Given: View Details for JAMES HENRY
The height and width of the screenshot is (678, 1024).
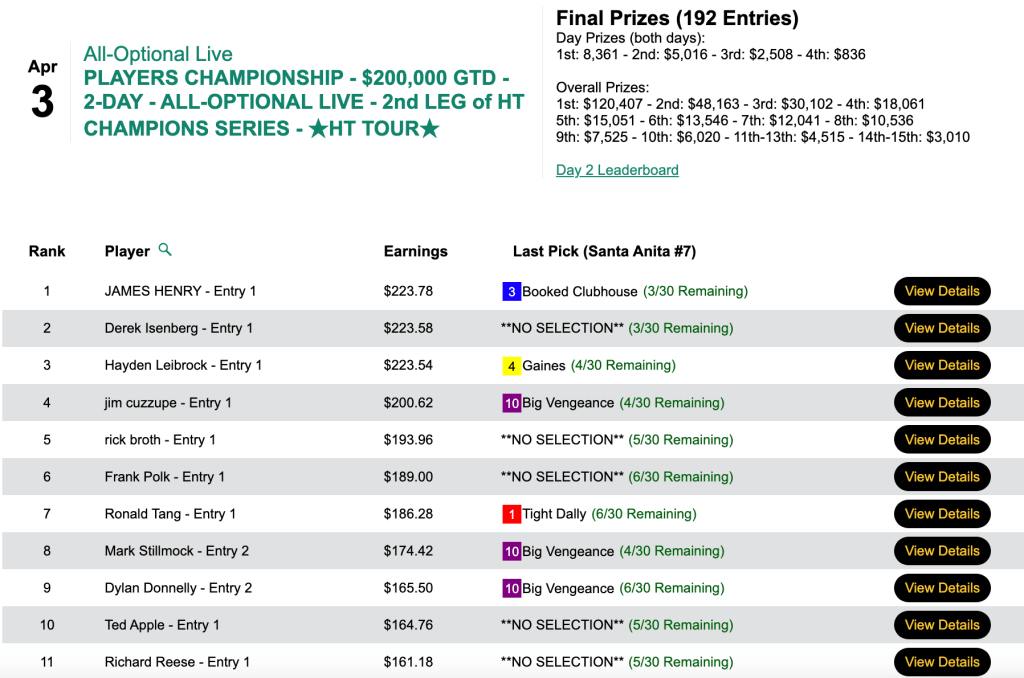Looking at the screenshot, I should [x=941, y=291].
